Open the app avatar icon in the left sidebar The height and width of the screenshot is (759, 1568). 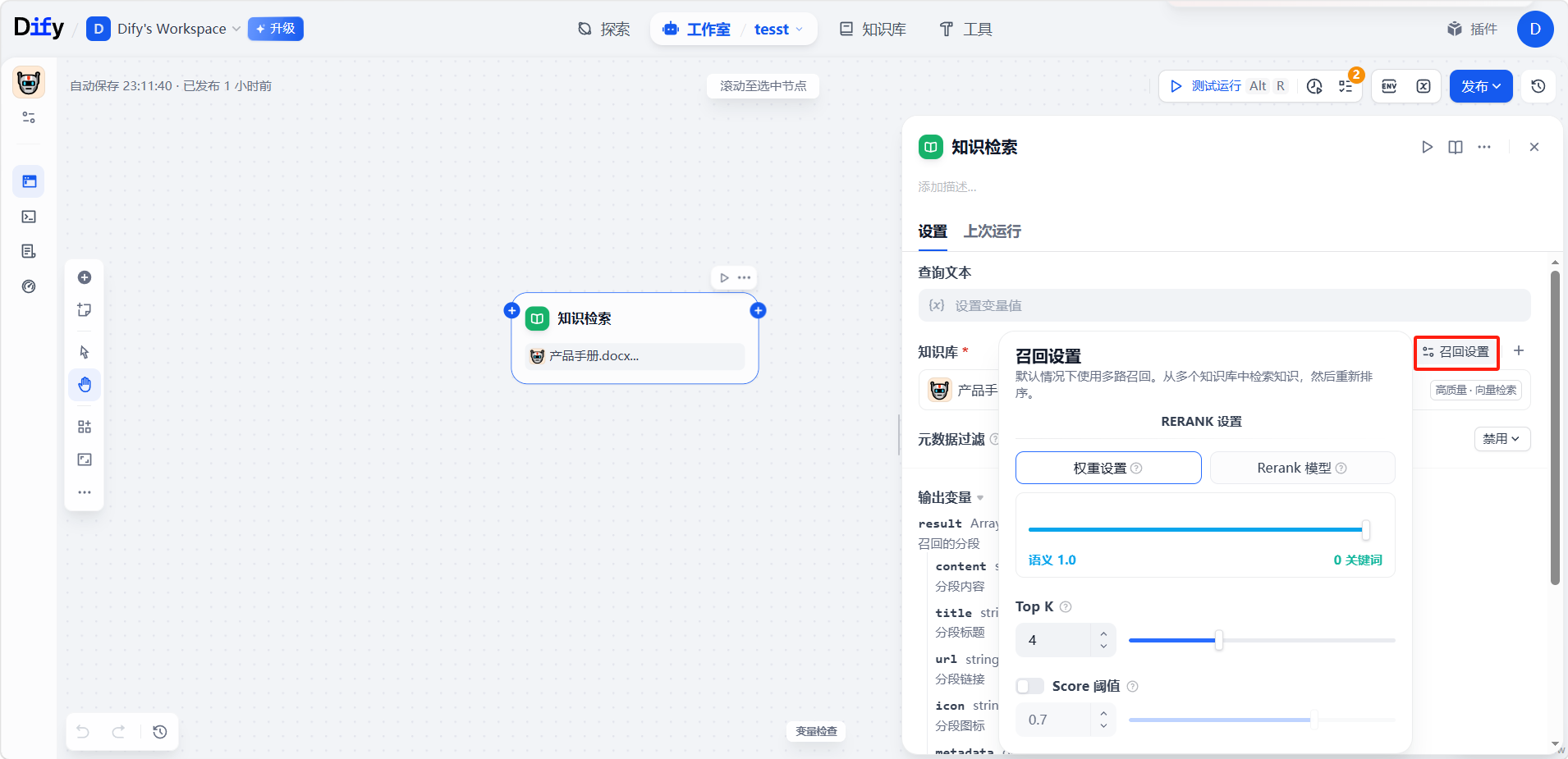point(29,82)
